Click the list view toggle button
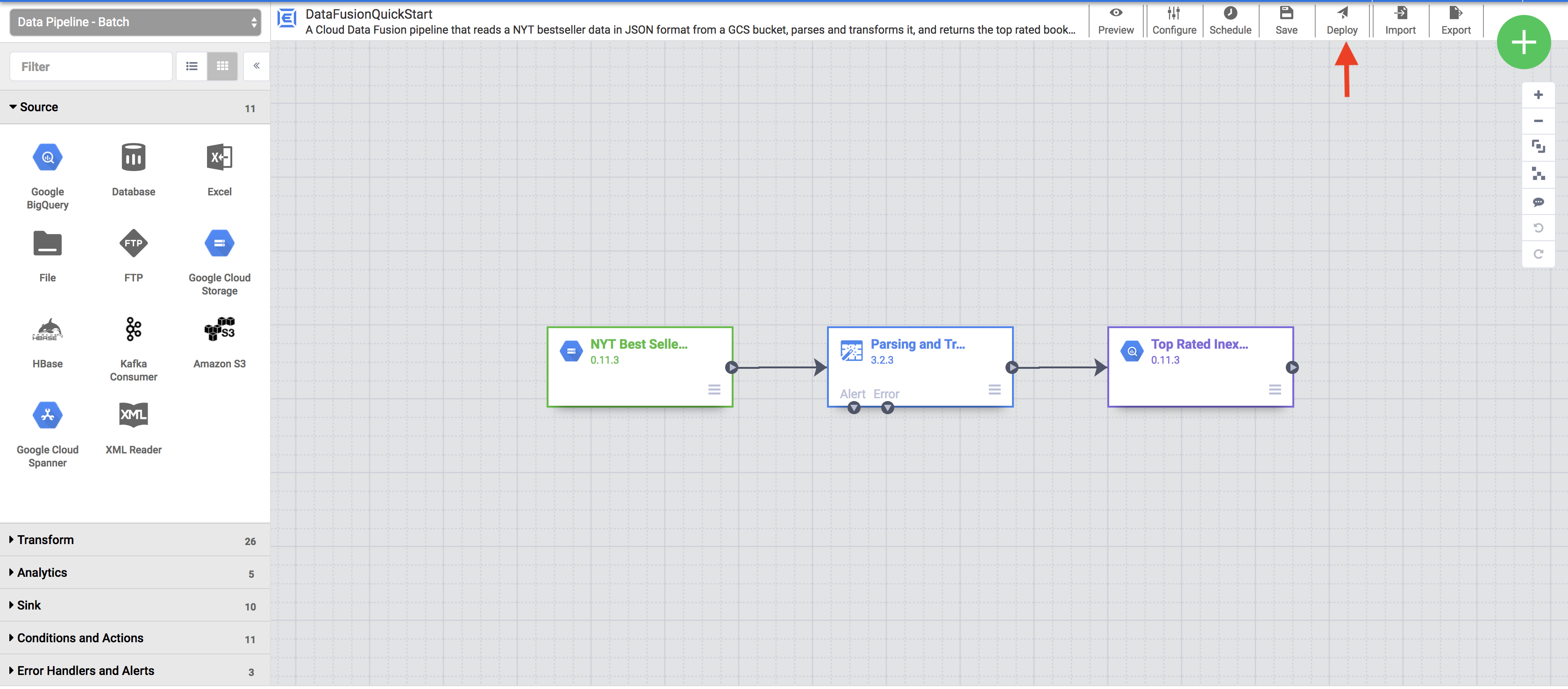Viewport: 1568px width, 689px height. coord(192,65)
